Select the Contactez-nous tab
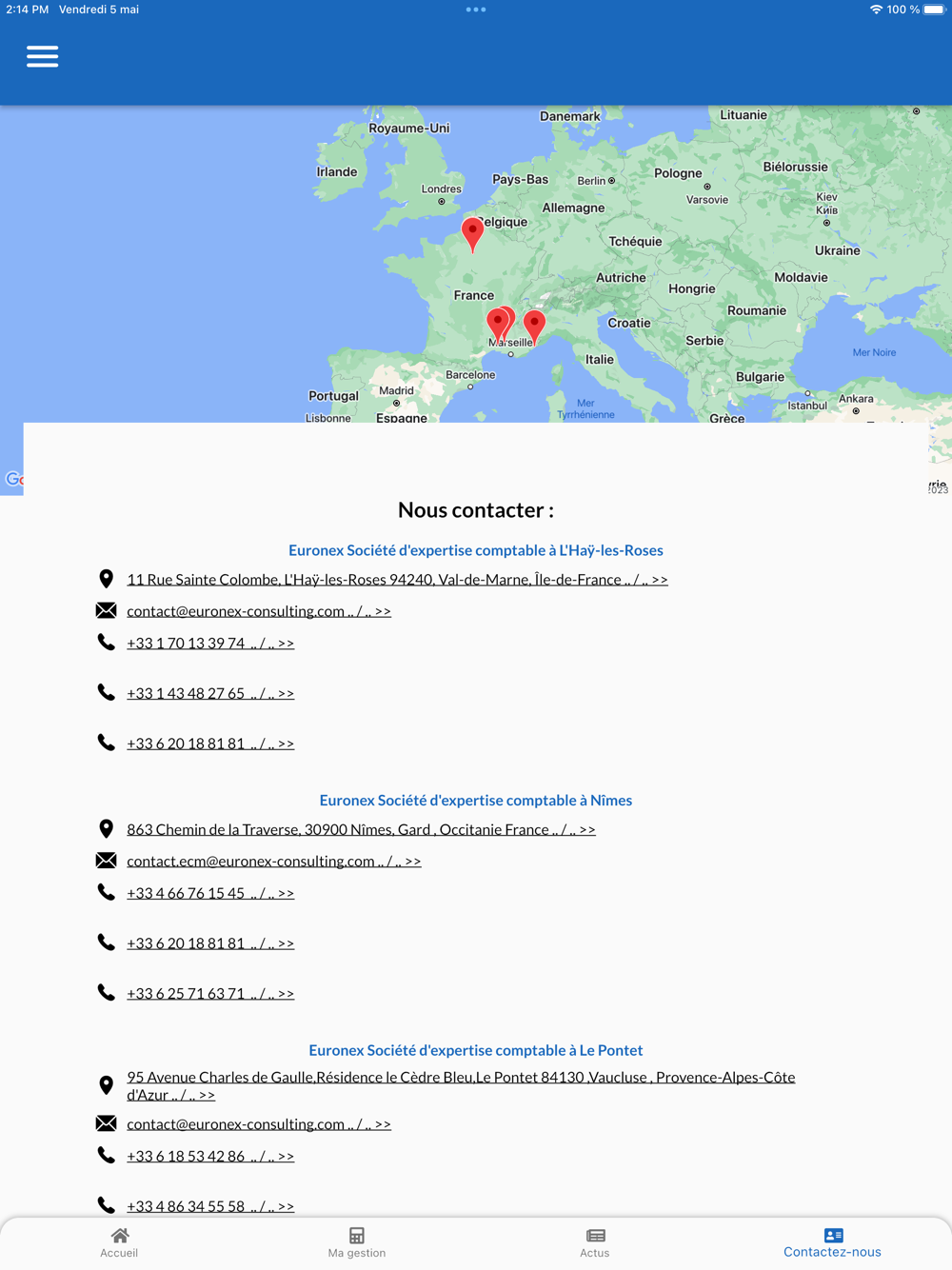The image size is (952, 1270). [833, 1242]
